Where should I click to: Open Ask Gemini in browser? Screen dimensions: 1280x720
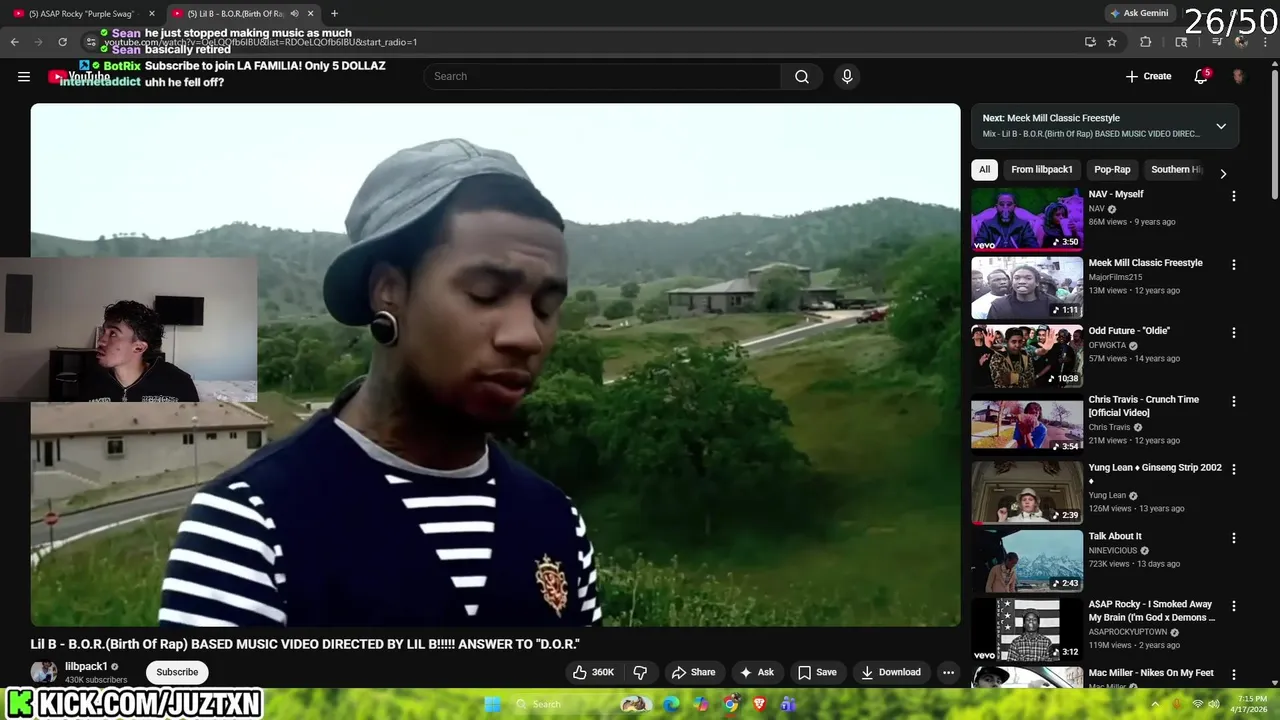click(x=1139, y=13)
